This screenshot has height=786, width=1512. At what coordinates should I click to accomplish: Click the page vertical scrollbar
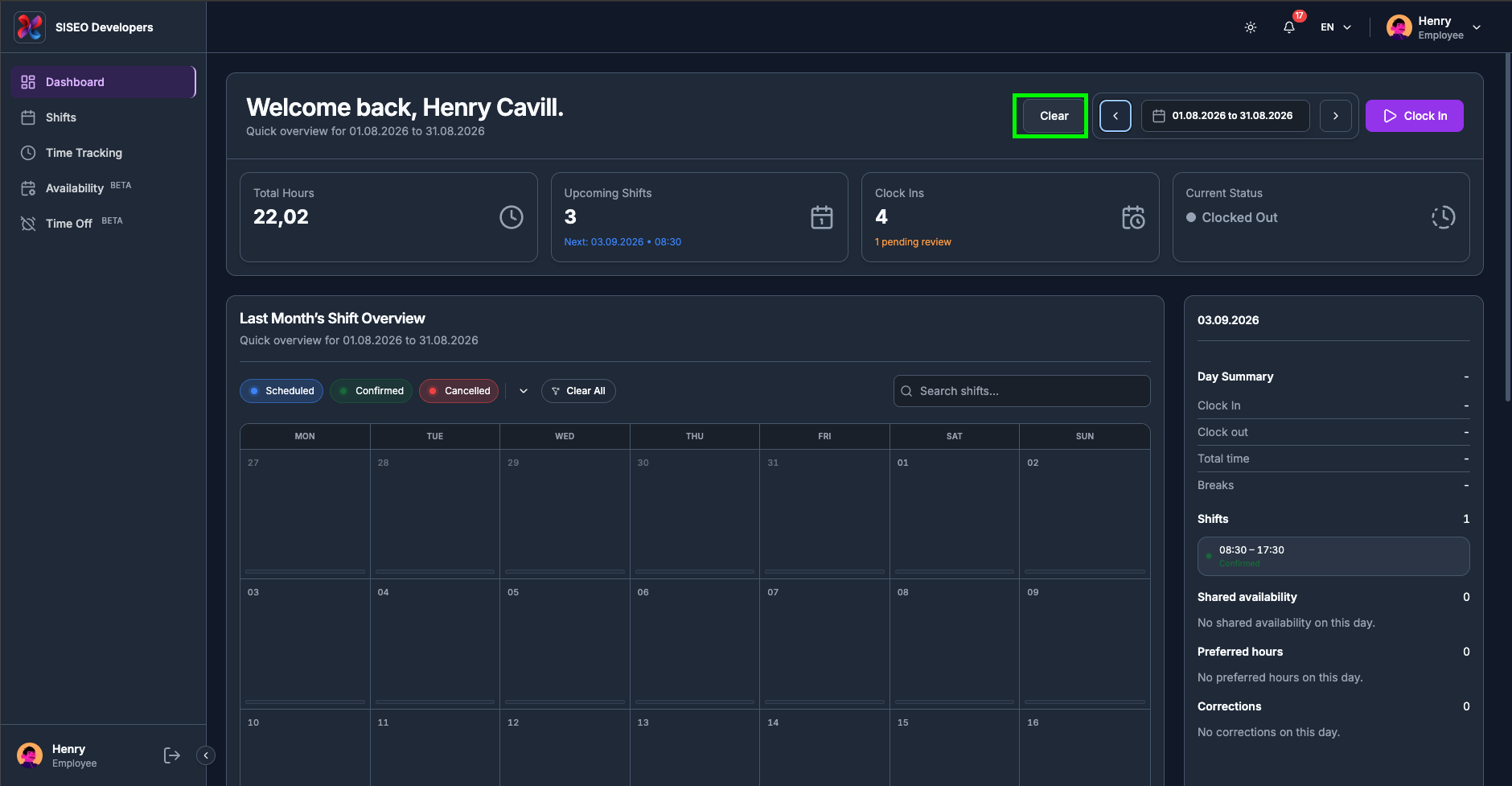[1508, 227]
